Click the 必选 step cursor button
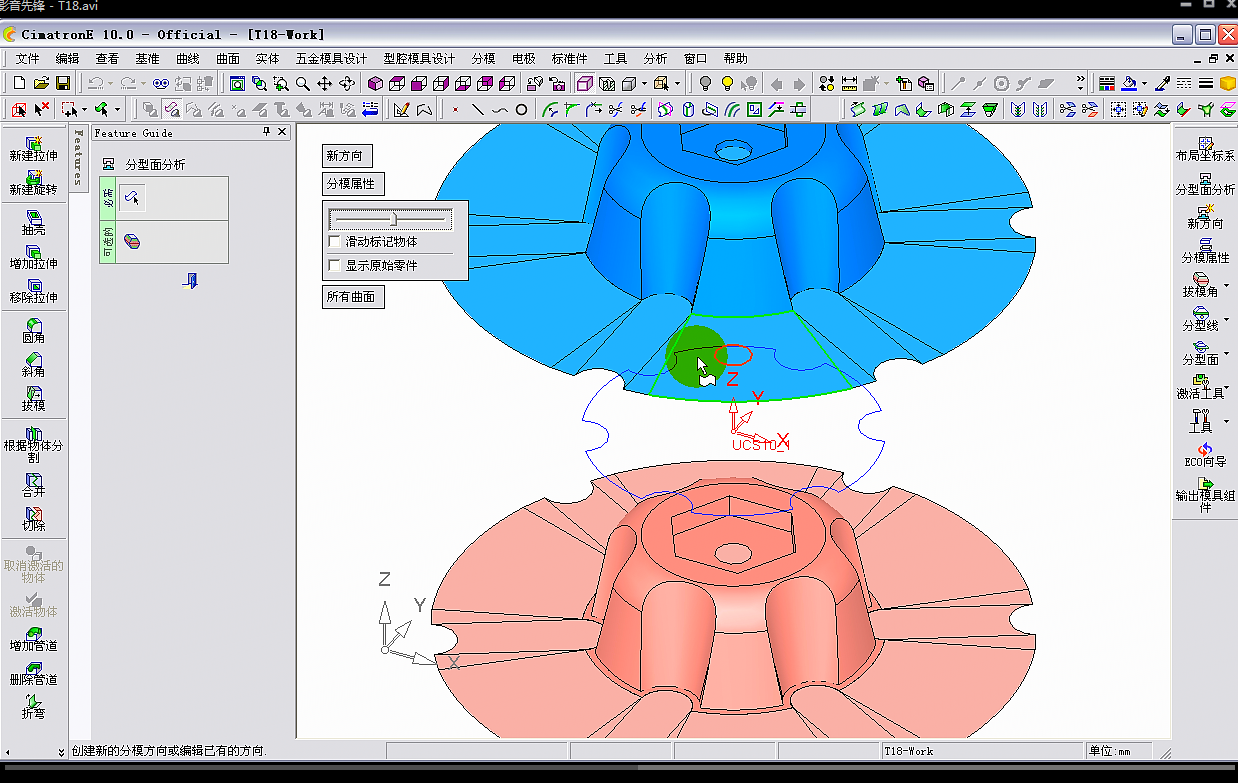Image resolution: width=1238 pixels, height=783 pixels. [131, 199]
